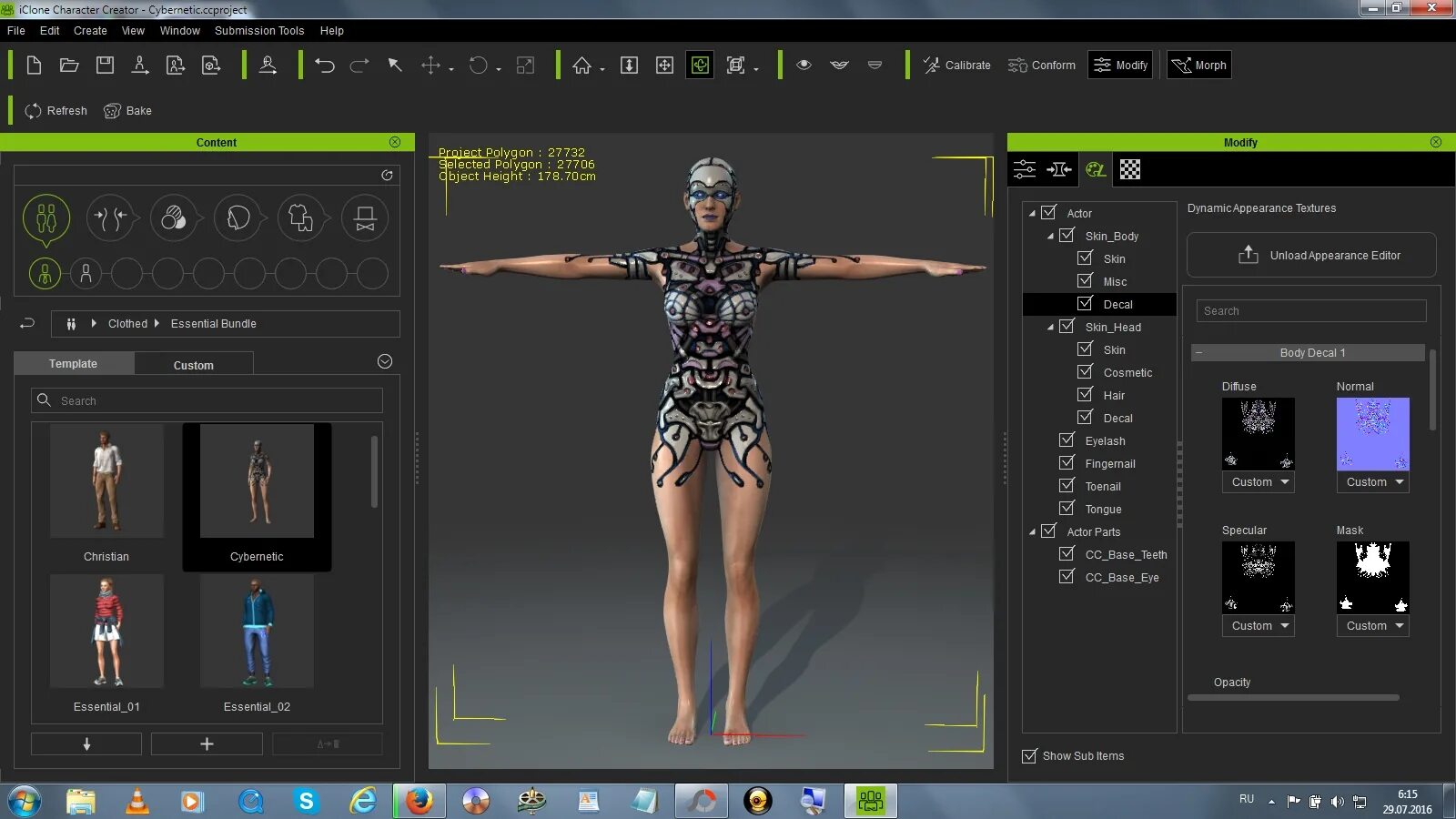Select the Home view icon
The height and width of the screenshot is (819, 1456).
pos(581,66)
